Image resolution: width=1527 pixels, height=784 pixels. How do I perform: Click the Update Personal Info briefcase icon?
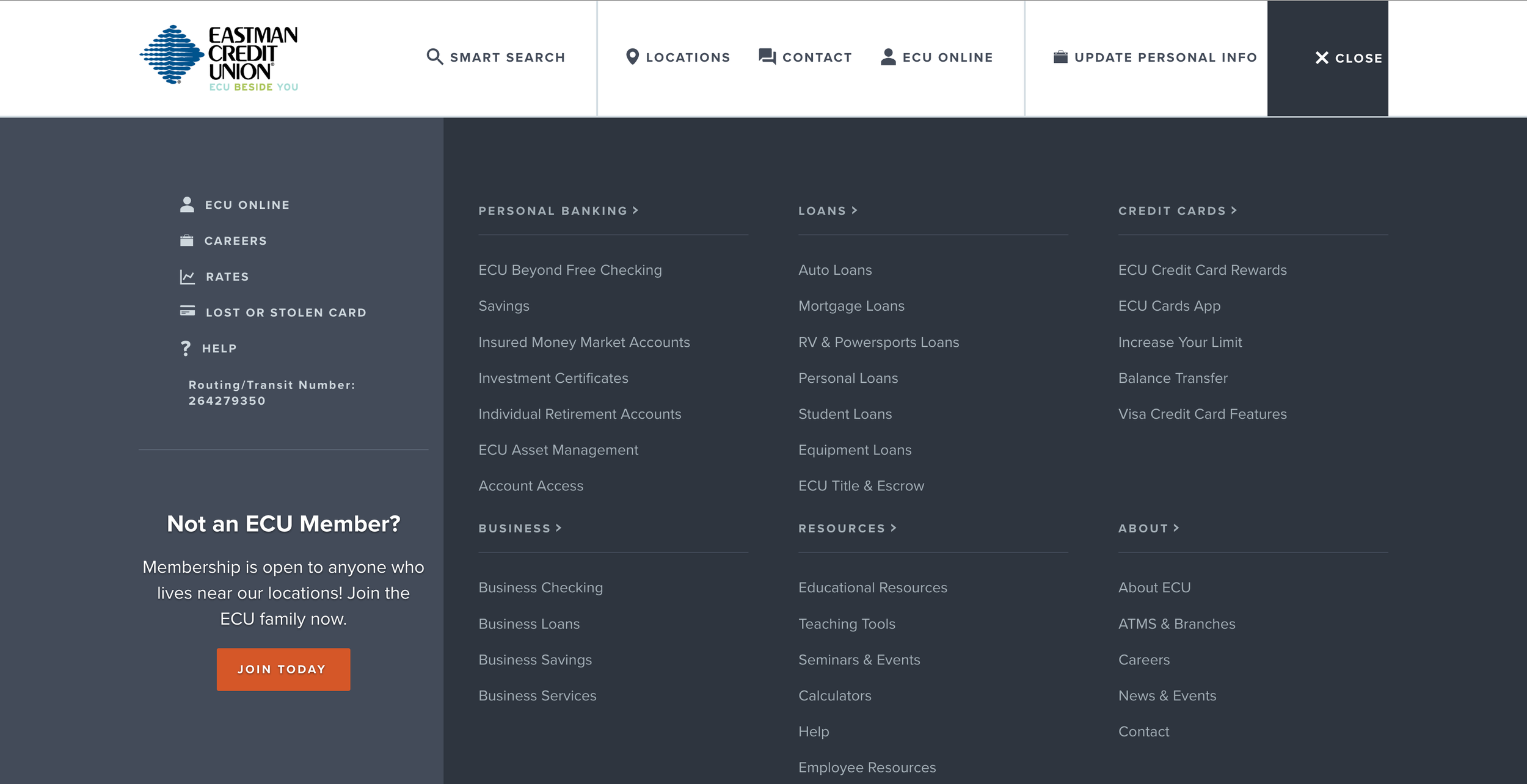[x=1060, y=57]
